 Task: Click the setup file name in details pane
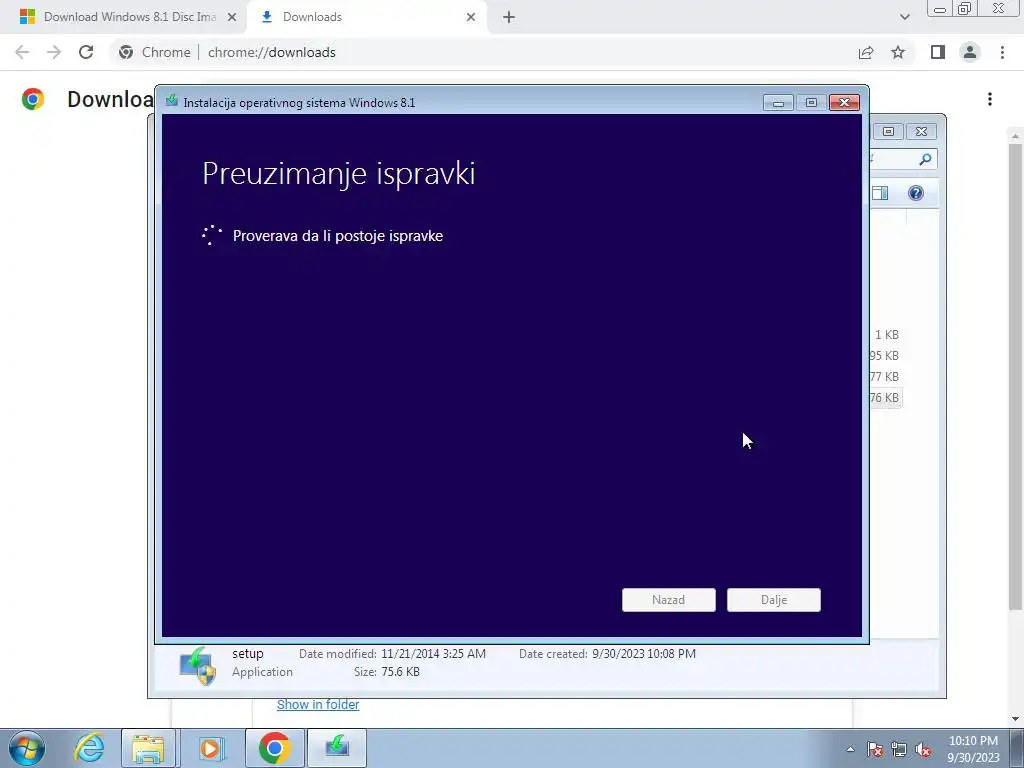point(248,654)
